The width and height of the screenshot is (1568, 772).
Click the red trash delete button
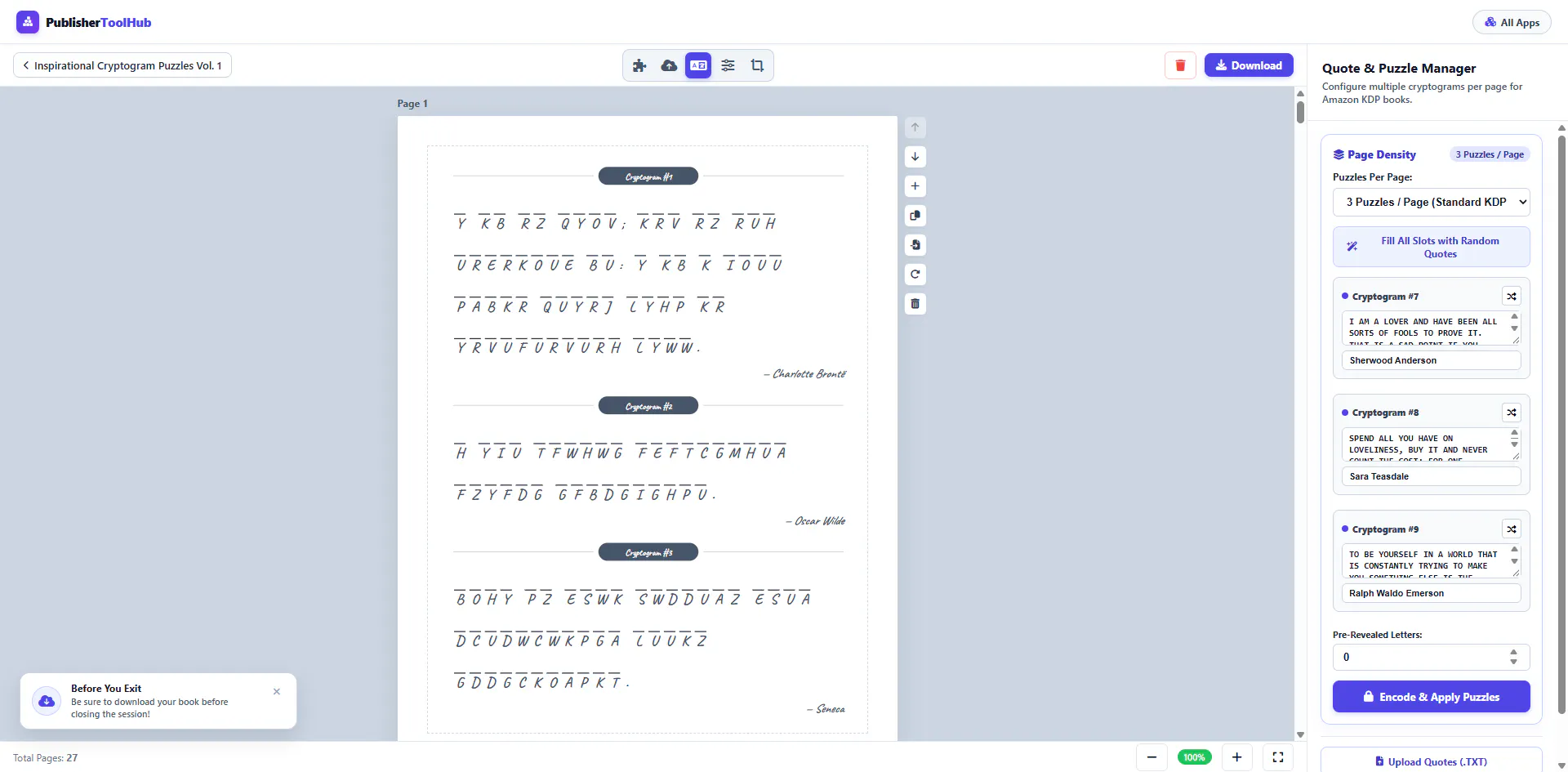[1180, 65]
